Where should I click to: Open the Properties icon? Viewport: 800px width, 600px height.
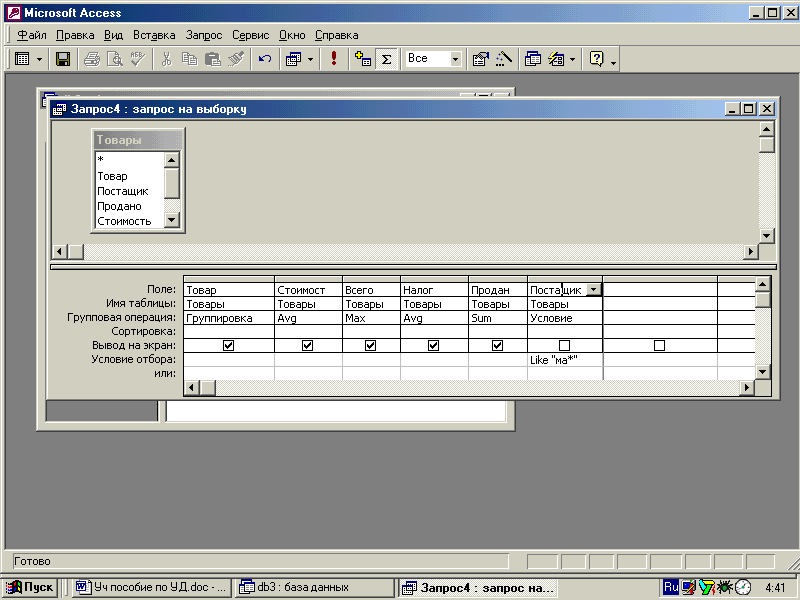click(481, 59)
